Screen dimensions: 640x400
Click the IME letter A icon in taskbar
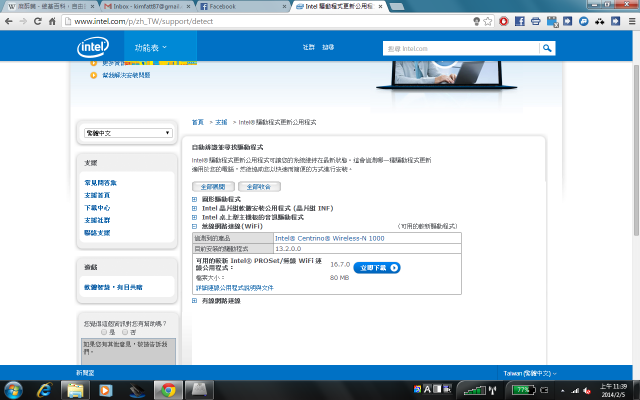click(x=427, y=389)
